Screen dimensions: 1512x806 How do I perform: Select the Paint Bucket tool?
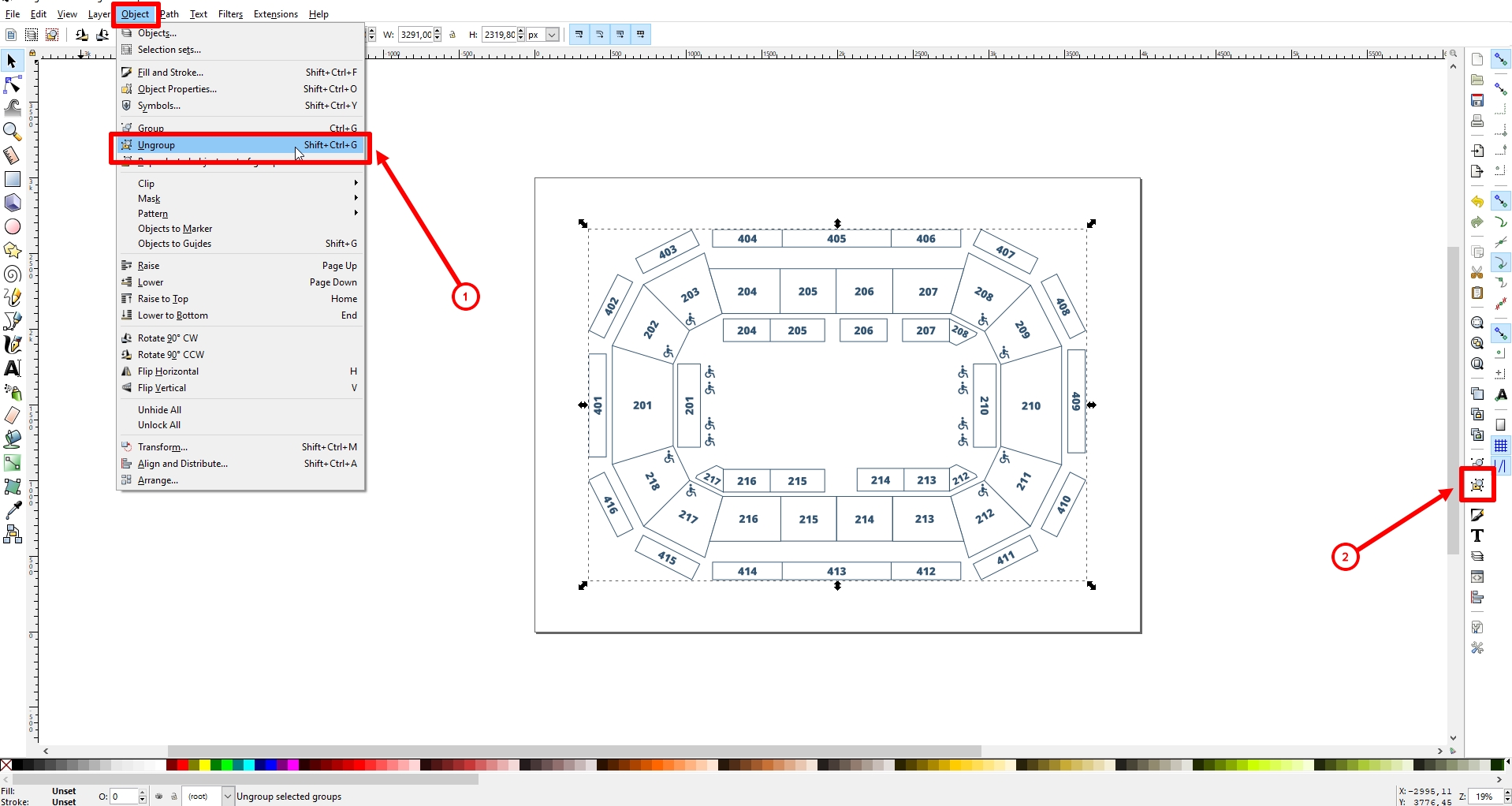point(12,439)
